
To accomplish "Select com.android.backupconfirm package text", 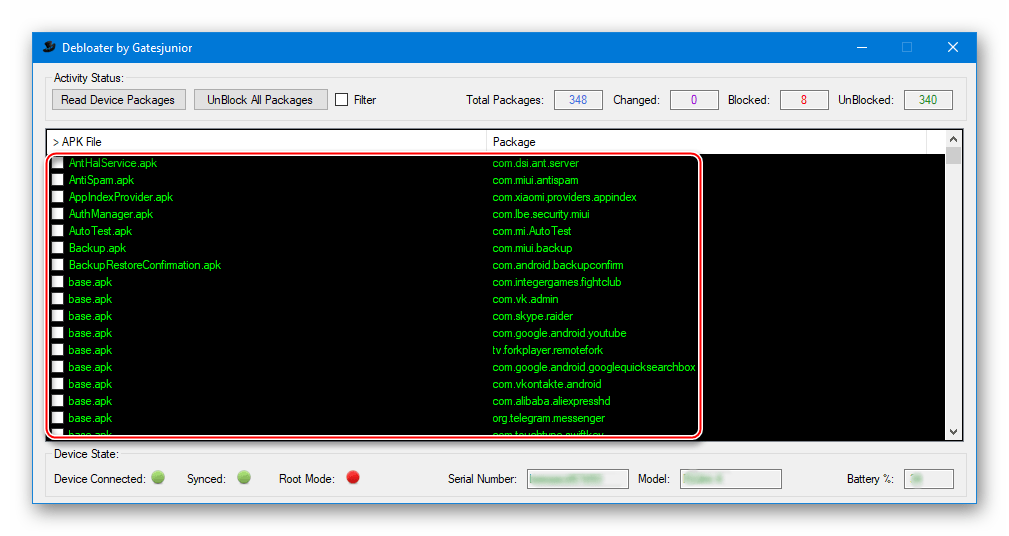I will 558,265.
